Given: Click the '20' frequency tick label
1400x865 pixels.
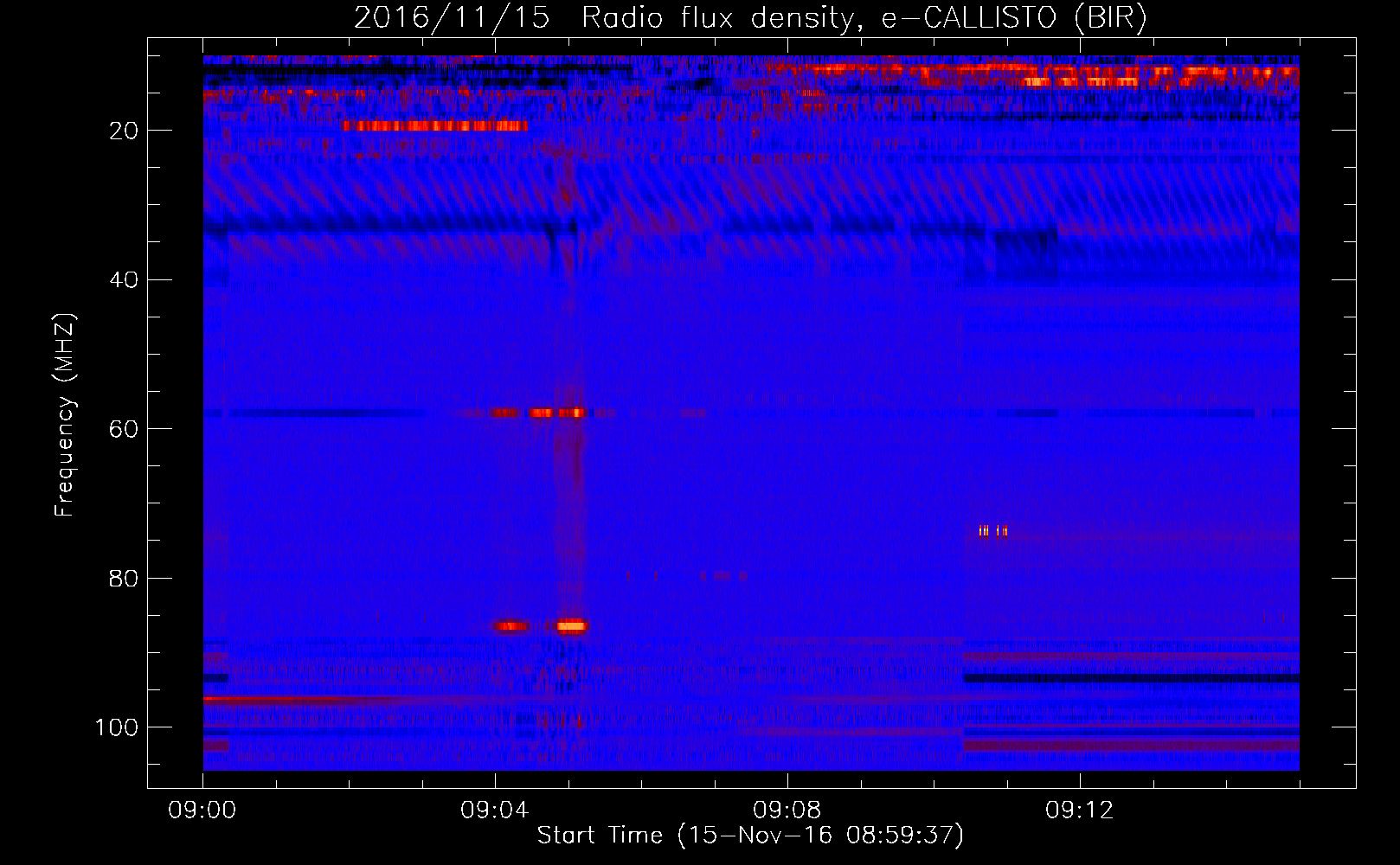Looking at the screenshot, I should [125, 131].
